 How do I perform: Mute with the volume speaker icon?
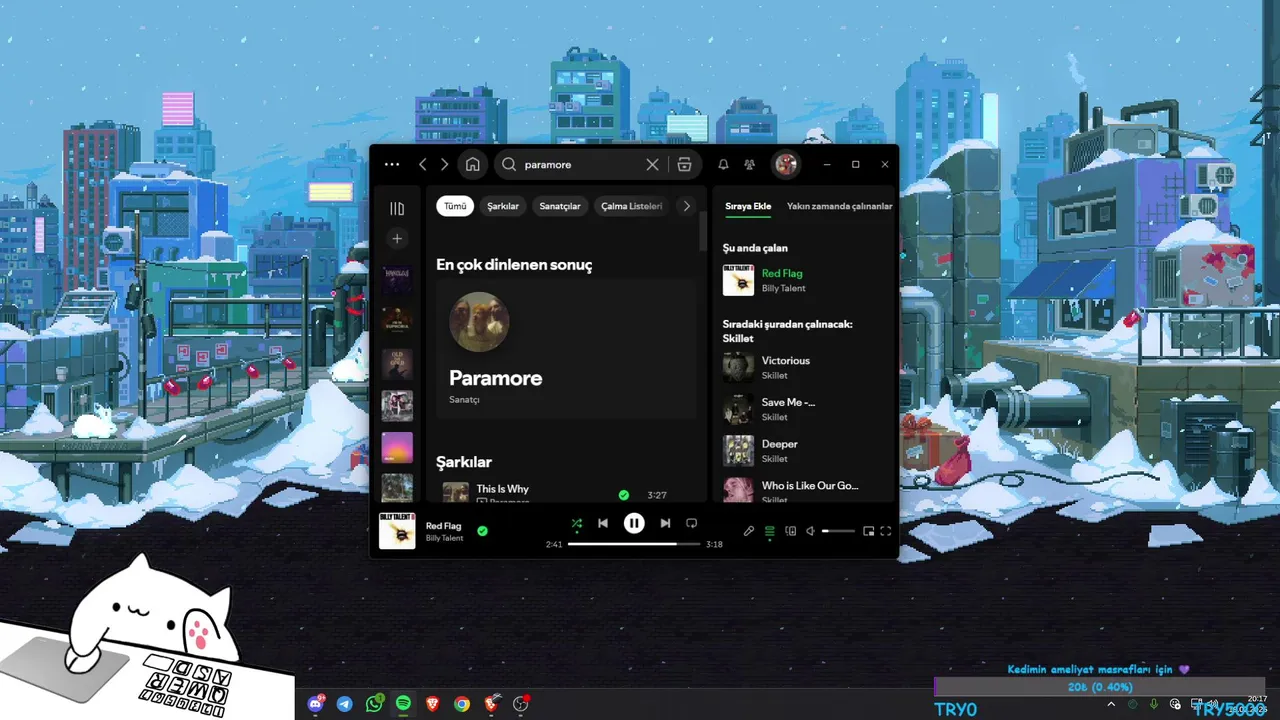coord(811,531)
